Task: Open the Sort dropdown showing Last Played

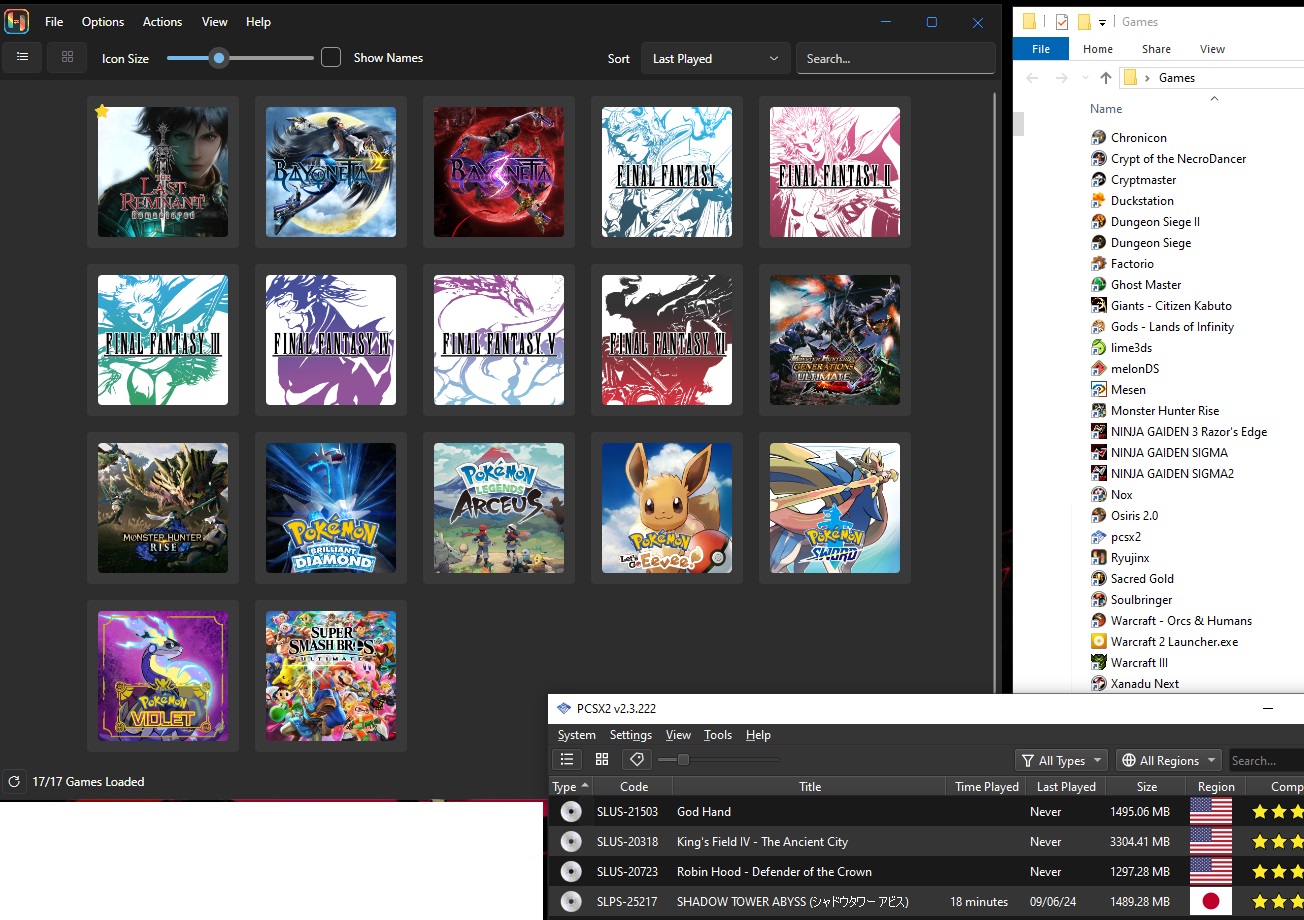Action: click(715, 59)
